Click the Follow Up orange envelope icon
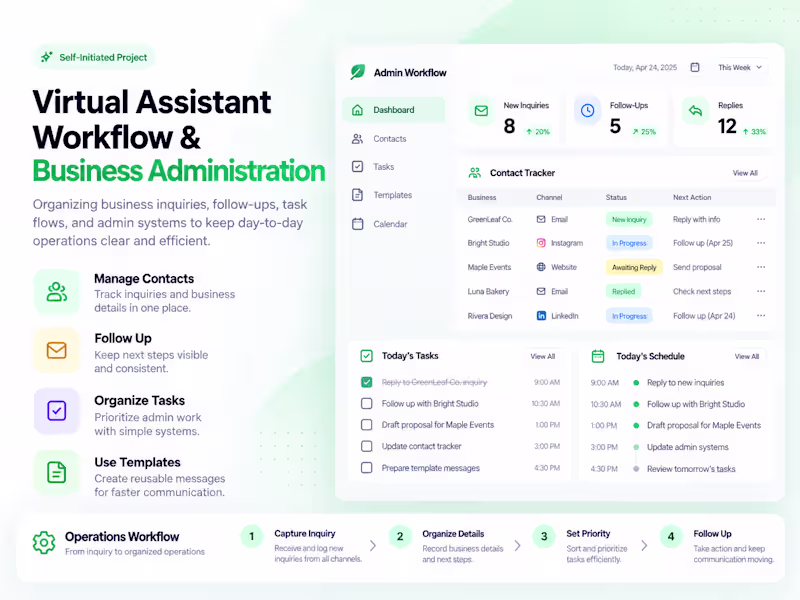 click(x=57, y=351)
